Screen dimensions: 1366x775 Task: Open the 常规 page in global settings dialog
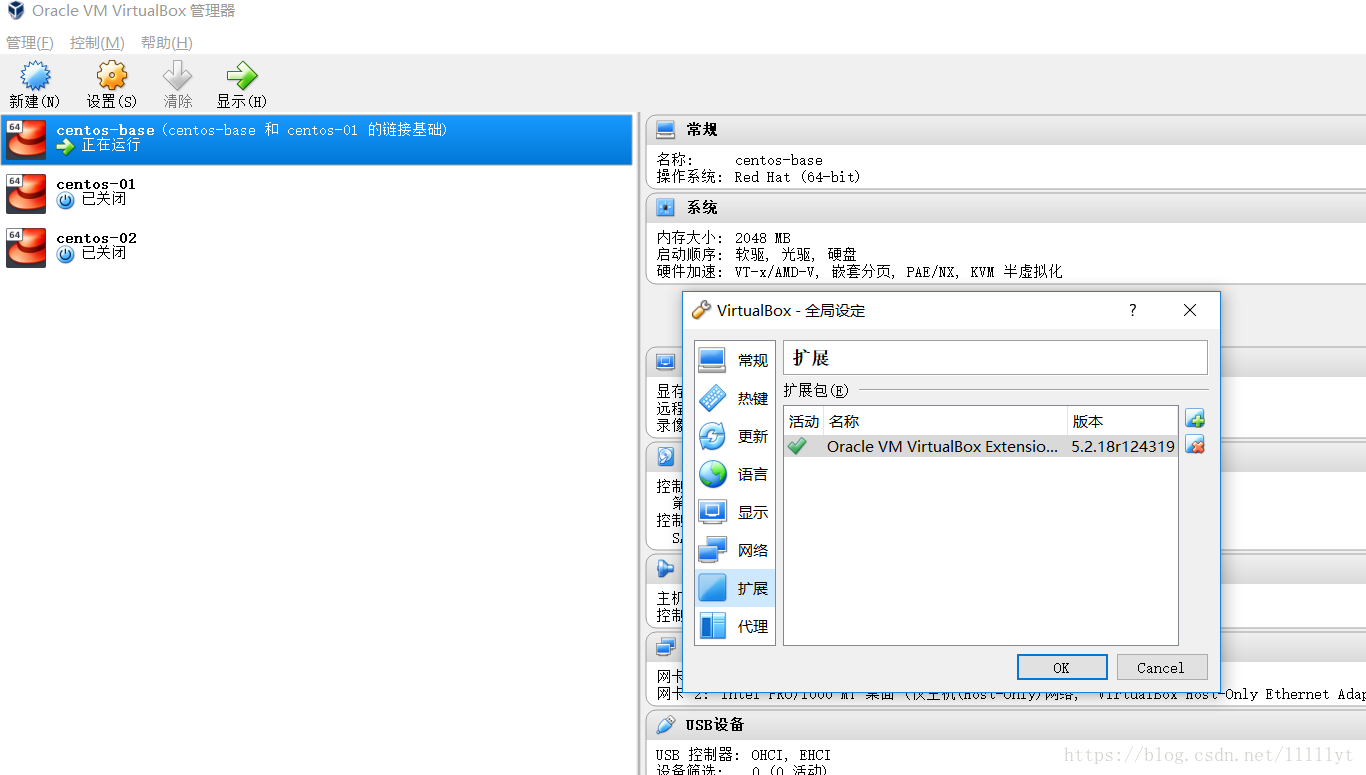click(x=735, y=360)
